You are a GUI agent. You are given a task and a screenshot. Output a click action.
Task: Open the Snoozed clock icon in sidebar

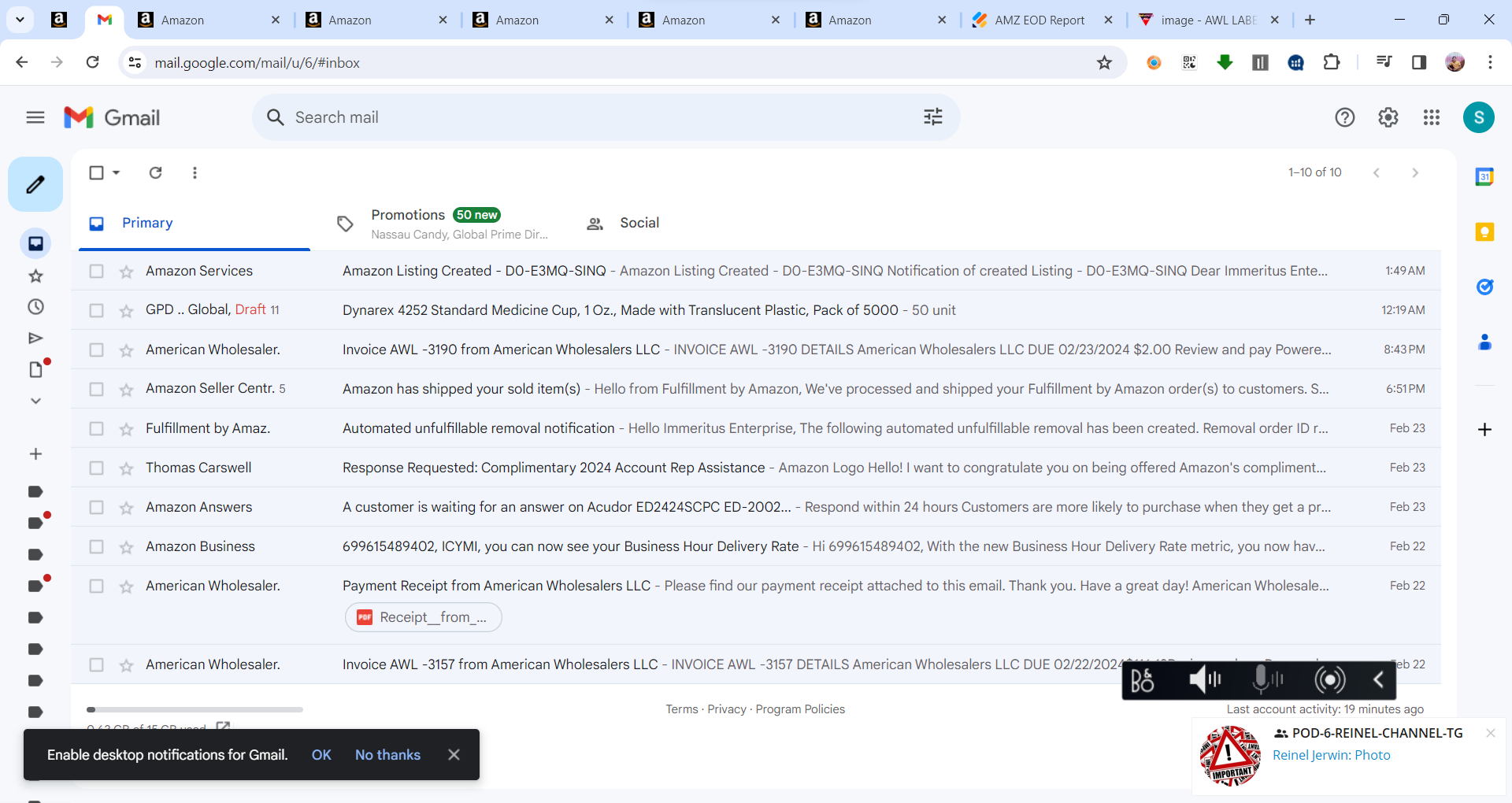(35, 307)
